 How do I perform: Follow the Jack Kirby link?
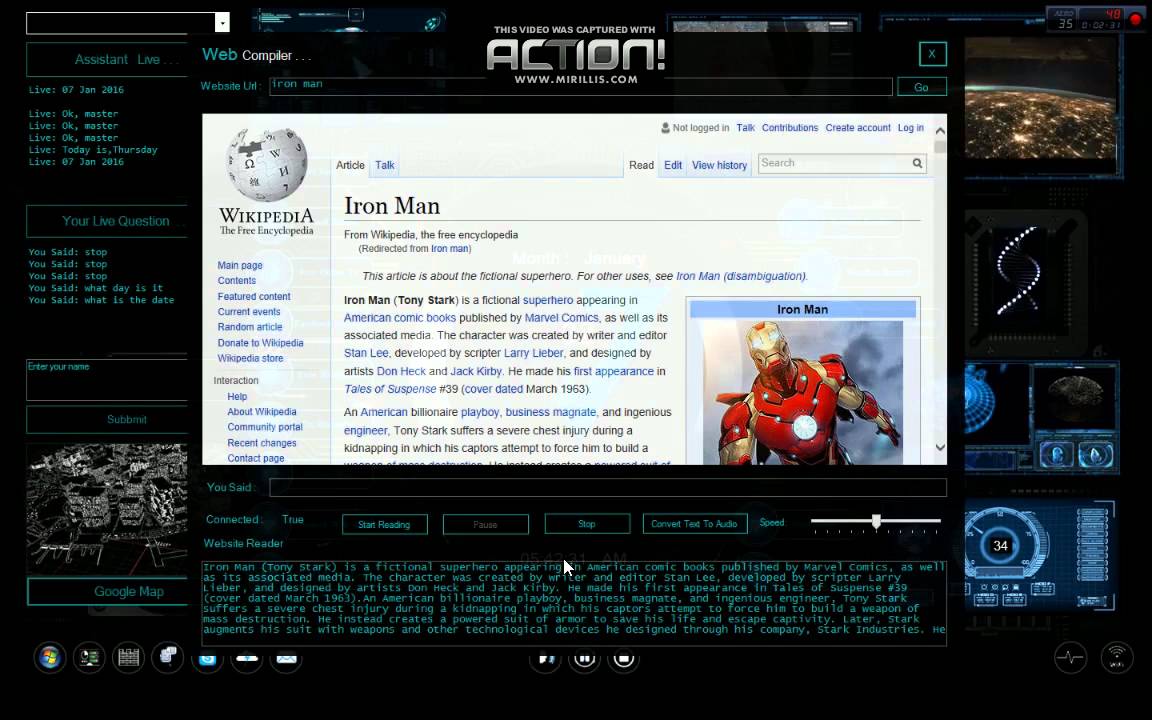click(x=475, y=372)
